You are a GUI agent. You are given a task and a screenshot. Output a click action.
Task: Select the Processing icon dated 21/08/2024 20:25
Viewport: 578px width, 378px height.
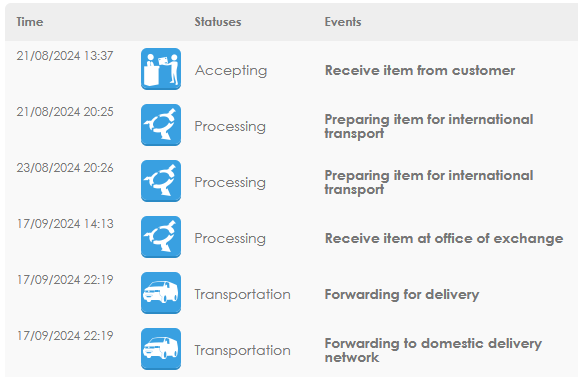pyautogui.click(x=161, y=125)
